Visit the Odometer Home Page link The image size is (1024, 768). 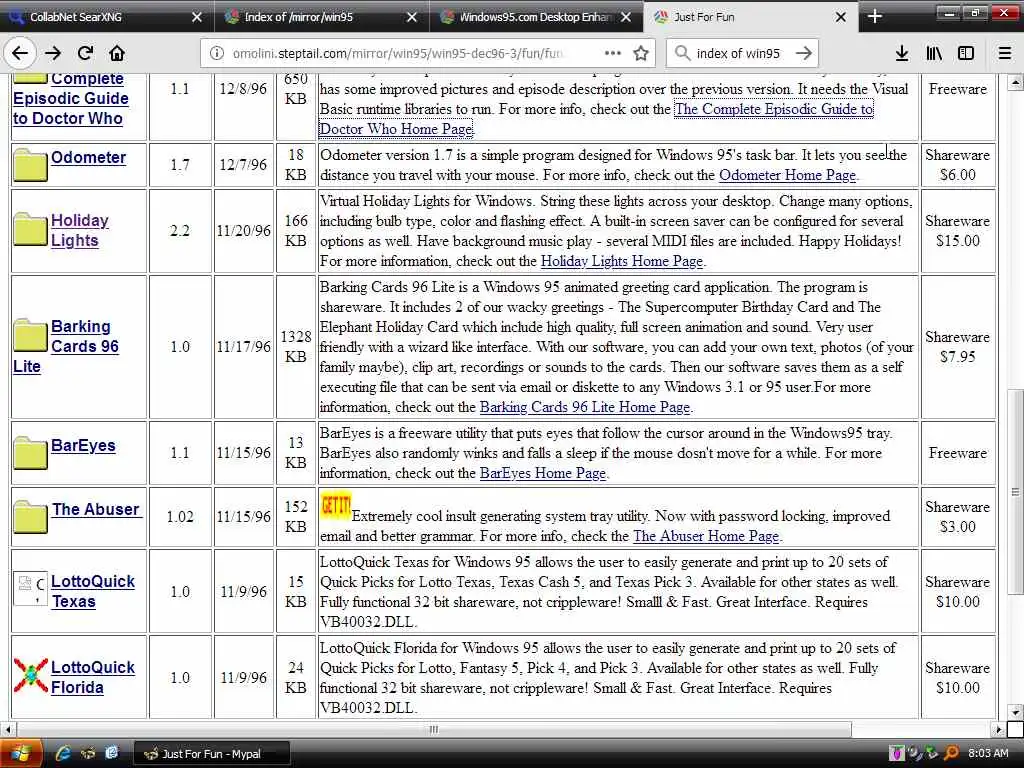click(787, 175)
